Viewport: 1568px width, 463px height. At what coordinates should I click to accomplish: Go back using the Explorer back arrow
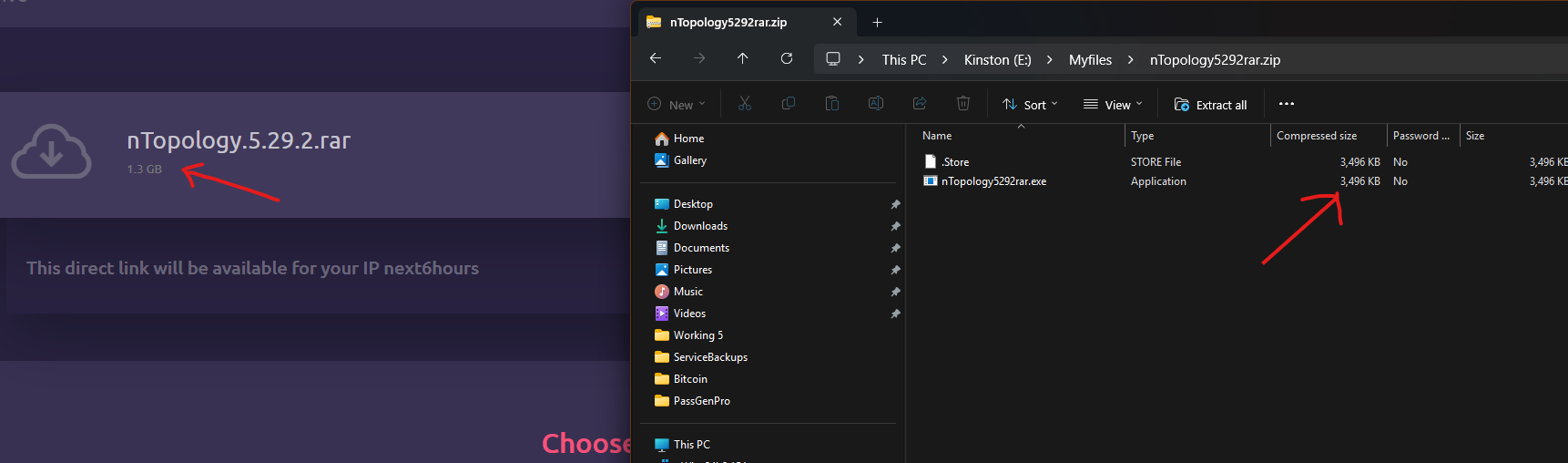(656, 58)
